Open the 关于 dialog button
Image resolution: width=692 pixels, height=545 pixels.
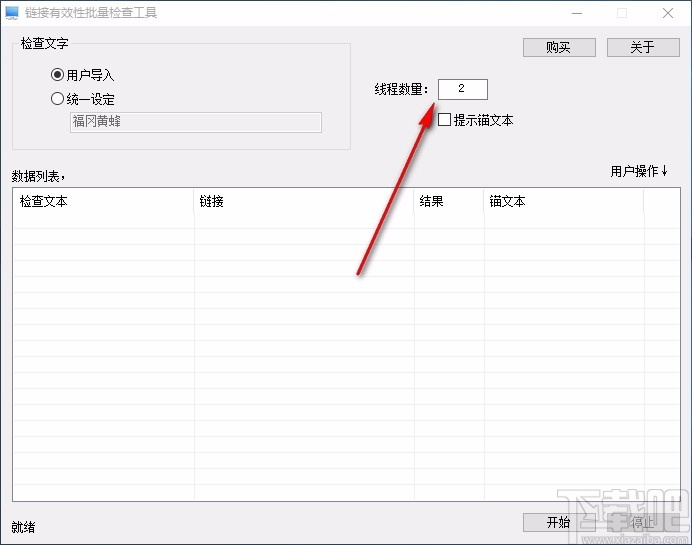643,47
